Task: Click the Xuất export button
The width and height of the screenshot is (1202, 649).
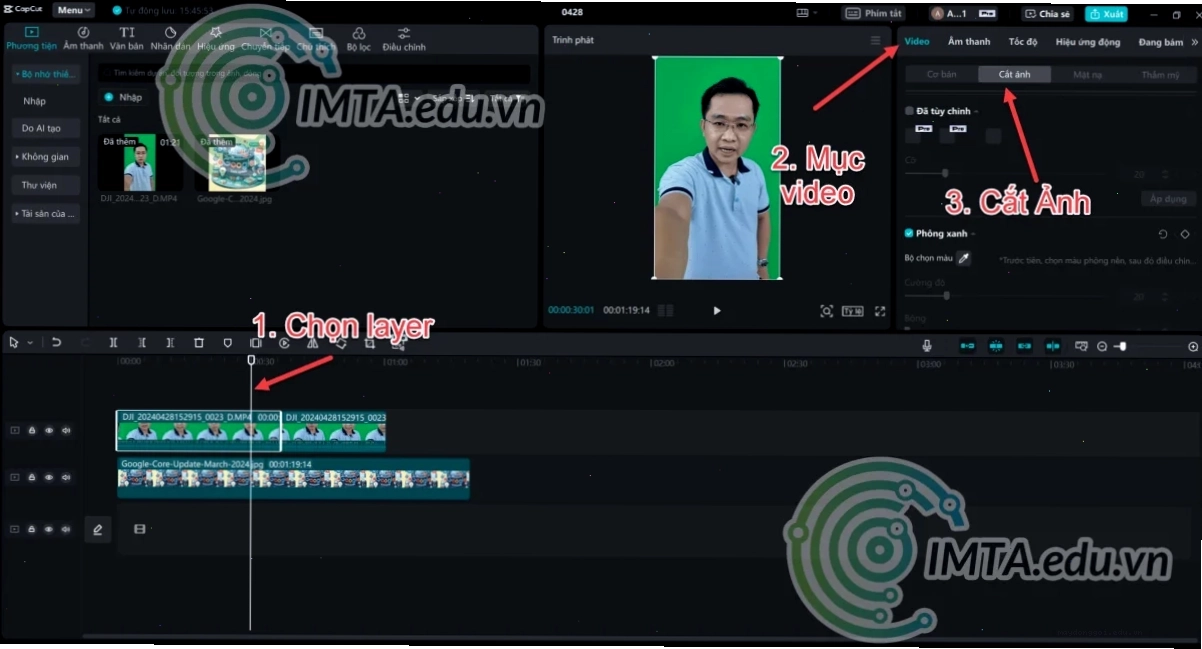Action: [x=1107, y=14]
